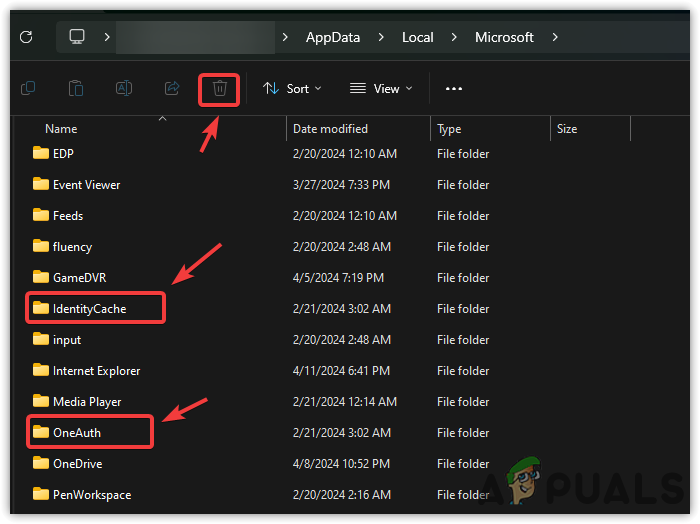700x524 pixels.
Task: Select the input folder icon
Action: tap(41, 339)
